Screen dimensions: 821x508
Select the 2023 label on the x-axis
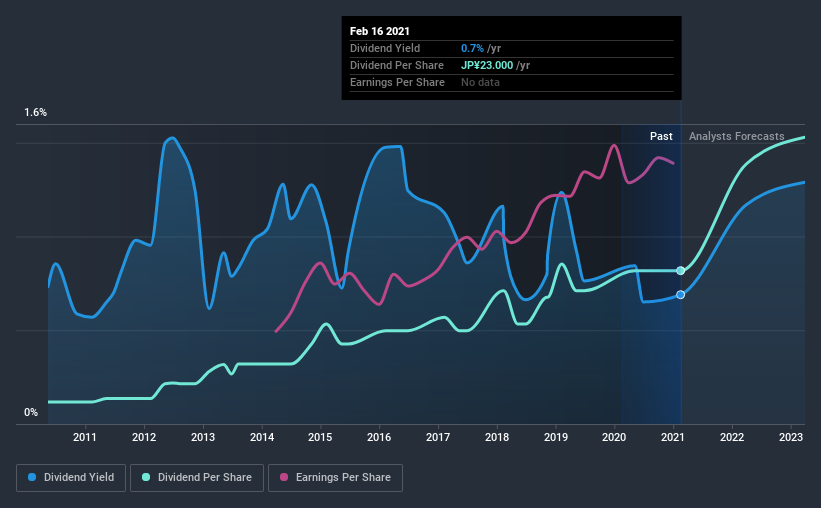tap(791, 437)
